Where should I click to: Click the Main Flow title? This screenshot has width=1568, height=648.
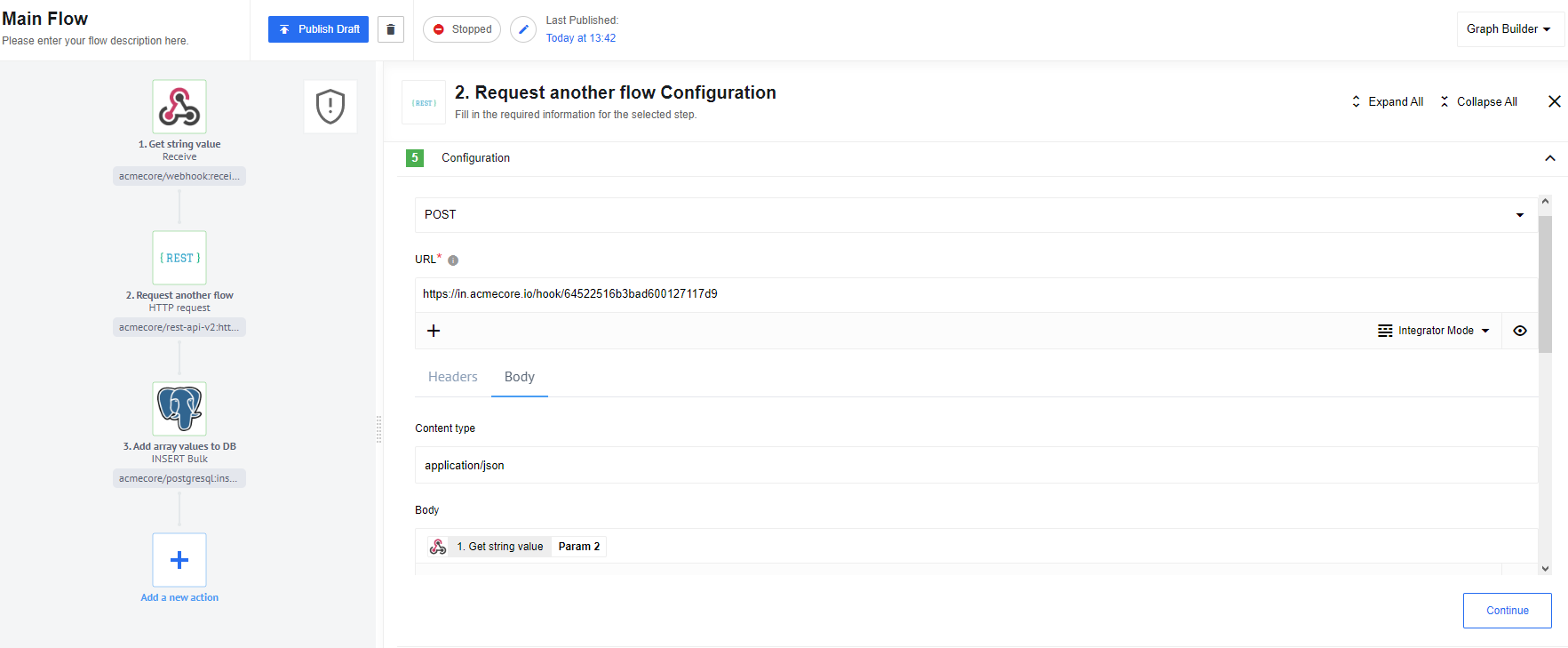[45, 19]
